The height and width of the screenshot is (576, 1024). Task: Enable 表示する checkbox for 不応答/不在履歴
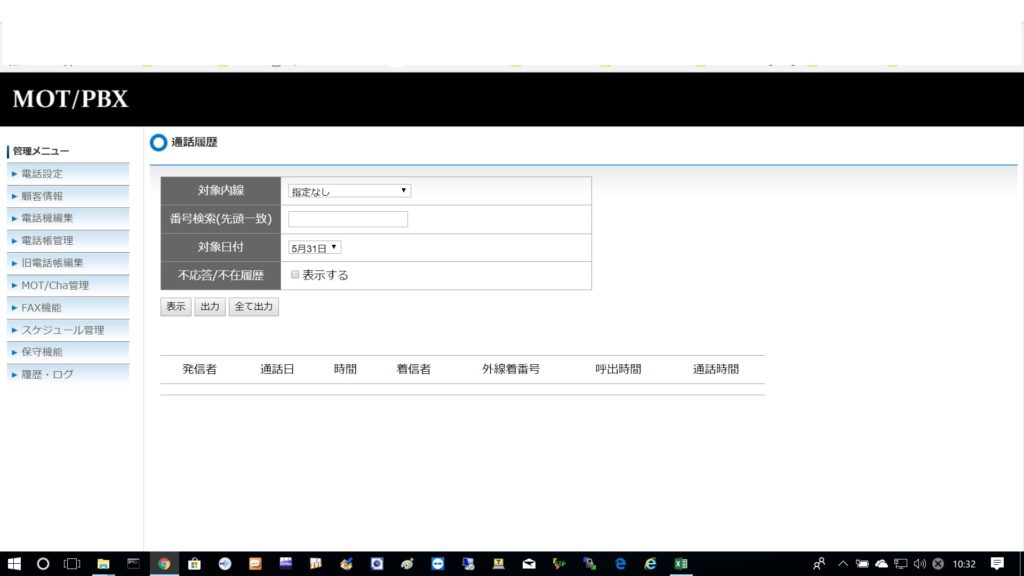295,275
